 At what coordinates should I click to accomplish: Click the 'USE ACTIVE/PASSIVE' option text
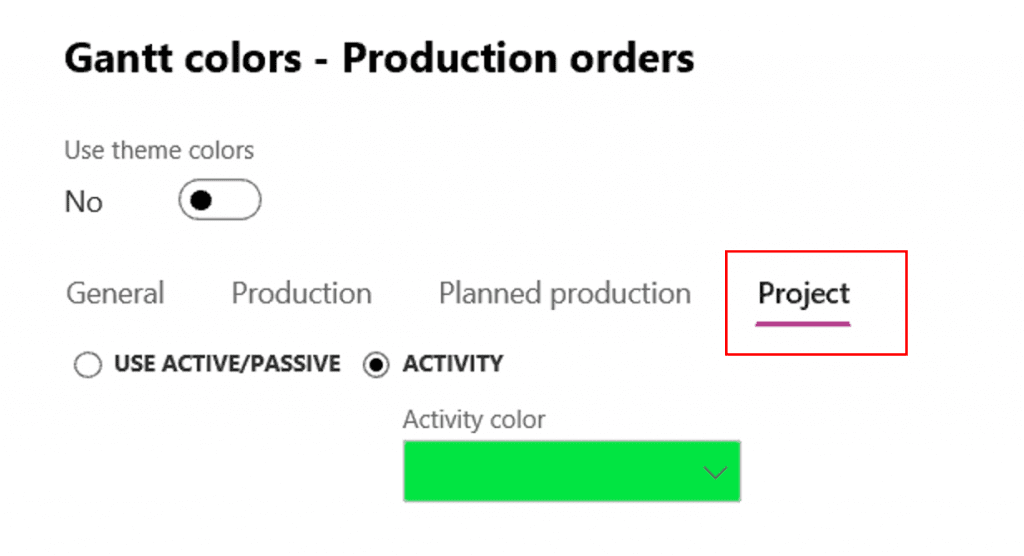[227, 365]
